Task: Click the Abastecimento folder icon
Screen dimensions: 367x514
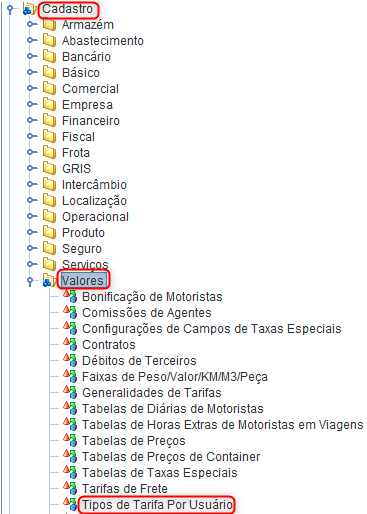Action: coord(49,40)
